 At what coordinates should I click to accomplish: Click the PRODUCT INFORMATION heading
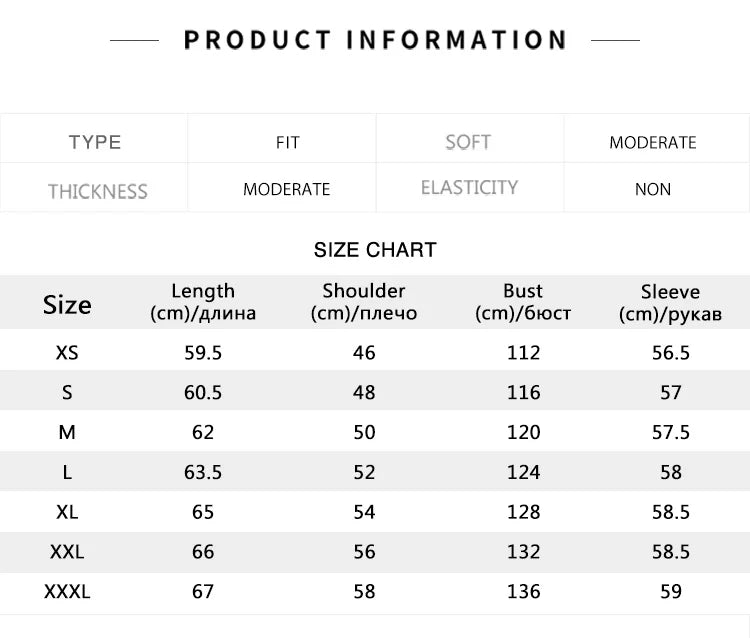375,40
